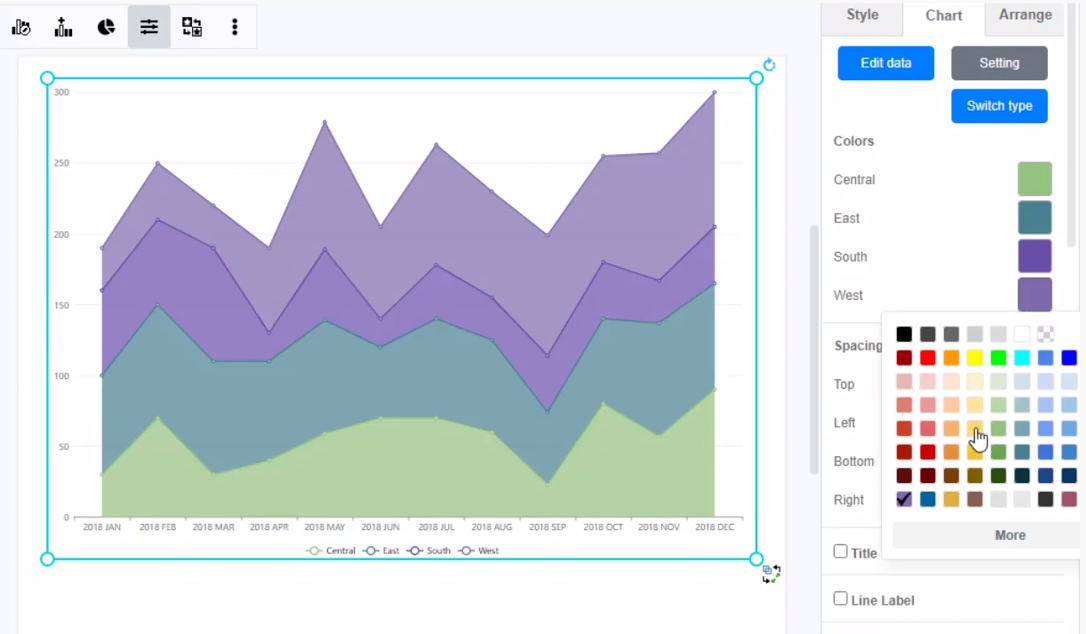This screenshot has width=1086, height=634.
Task: Pick the transparent swatch in the palette
Action: pos(1045,333)
